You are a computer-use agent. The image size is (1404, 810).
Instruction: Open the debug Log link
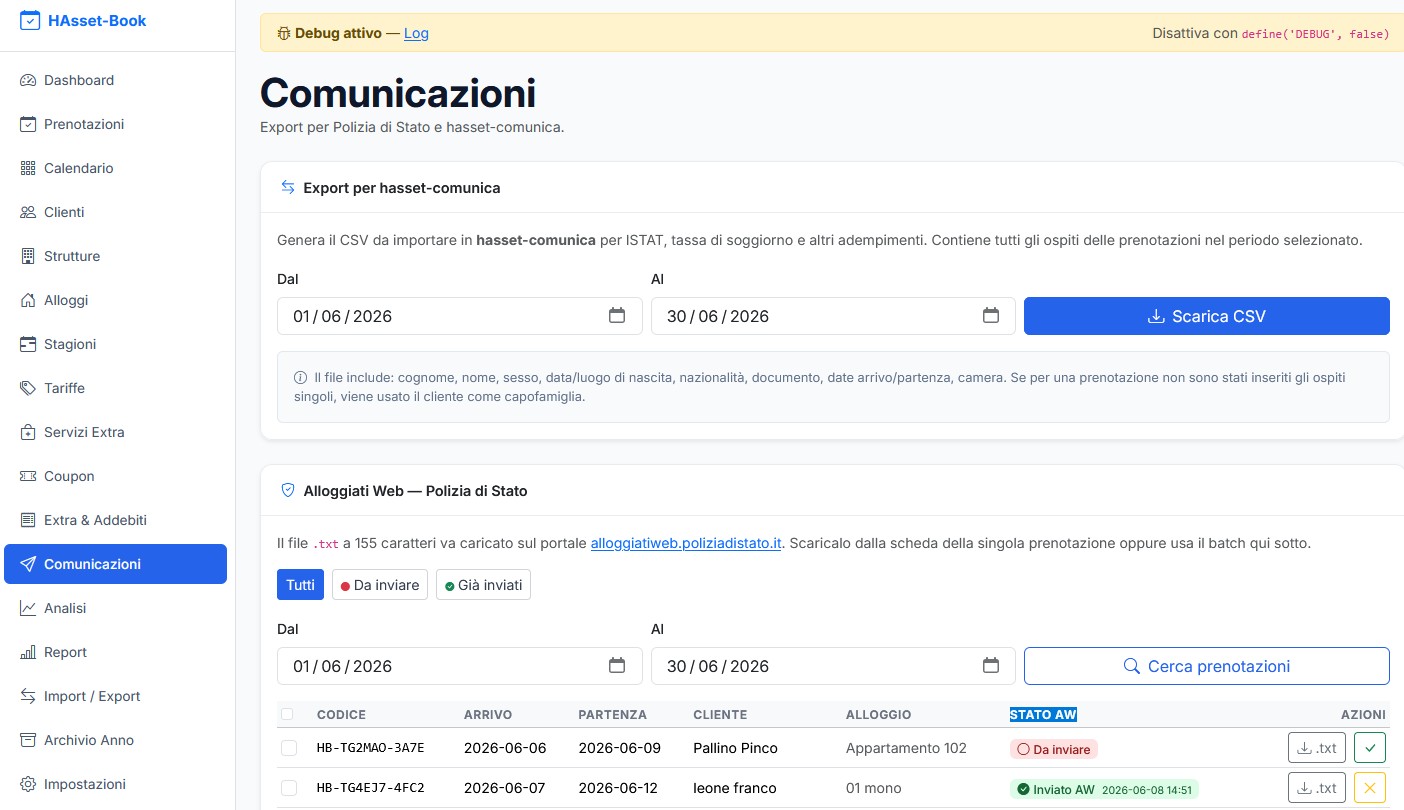[x=416, y=33]
